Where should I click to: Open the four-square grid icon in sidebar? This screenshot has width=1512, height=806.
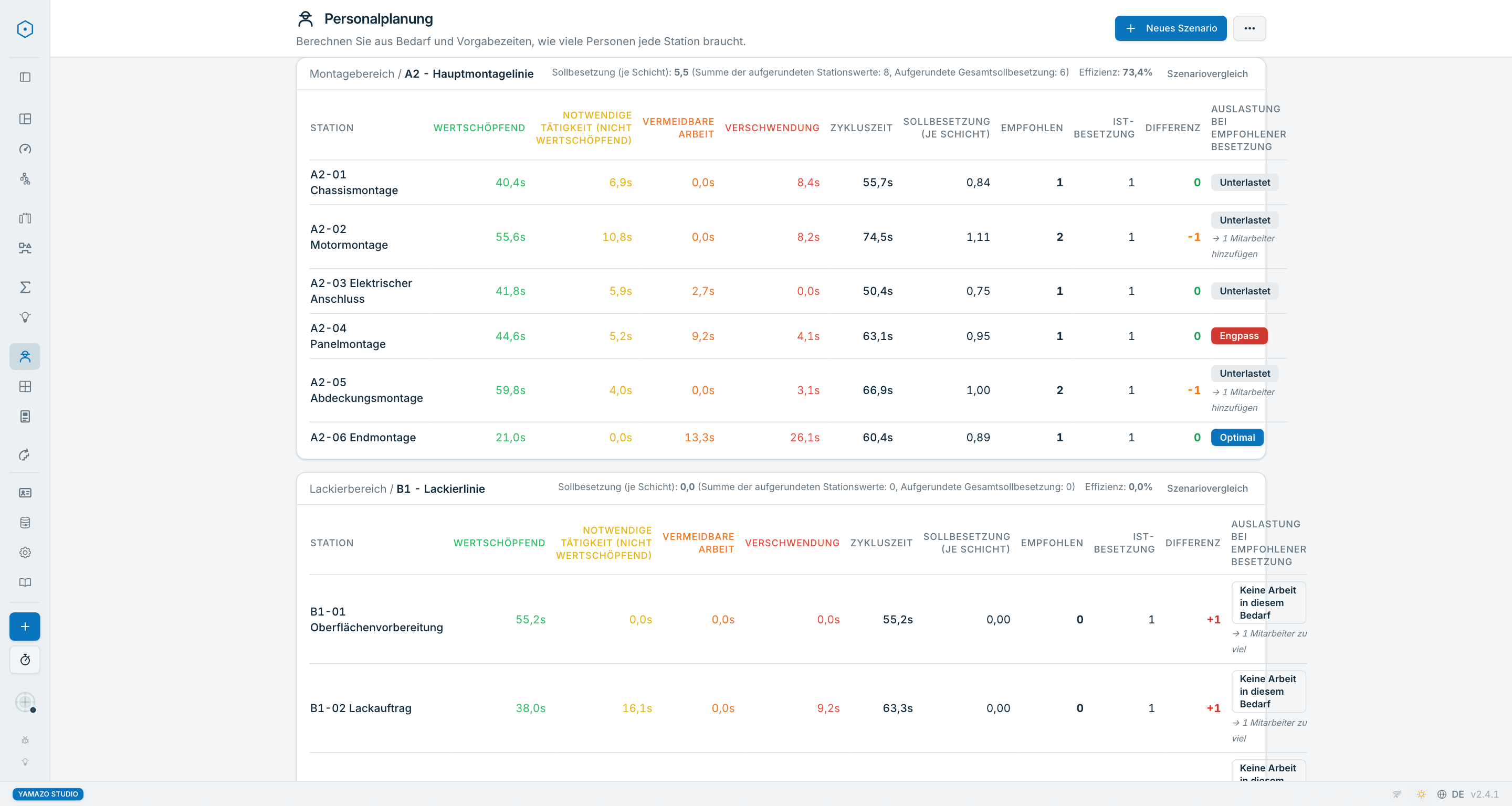point(25,387)
